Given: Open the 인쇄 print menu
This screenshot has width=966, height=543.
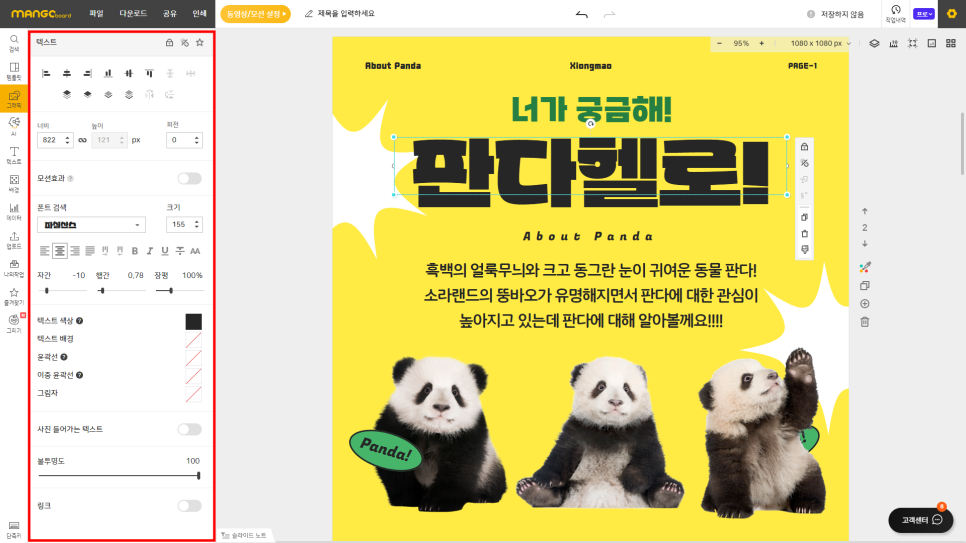Looking at the screenshot, I should pyautogui.click(x=199, y=13).
